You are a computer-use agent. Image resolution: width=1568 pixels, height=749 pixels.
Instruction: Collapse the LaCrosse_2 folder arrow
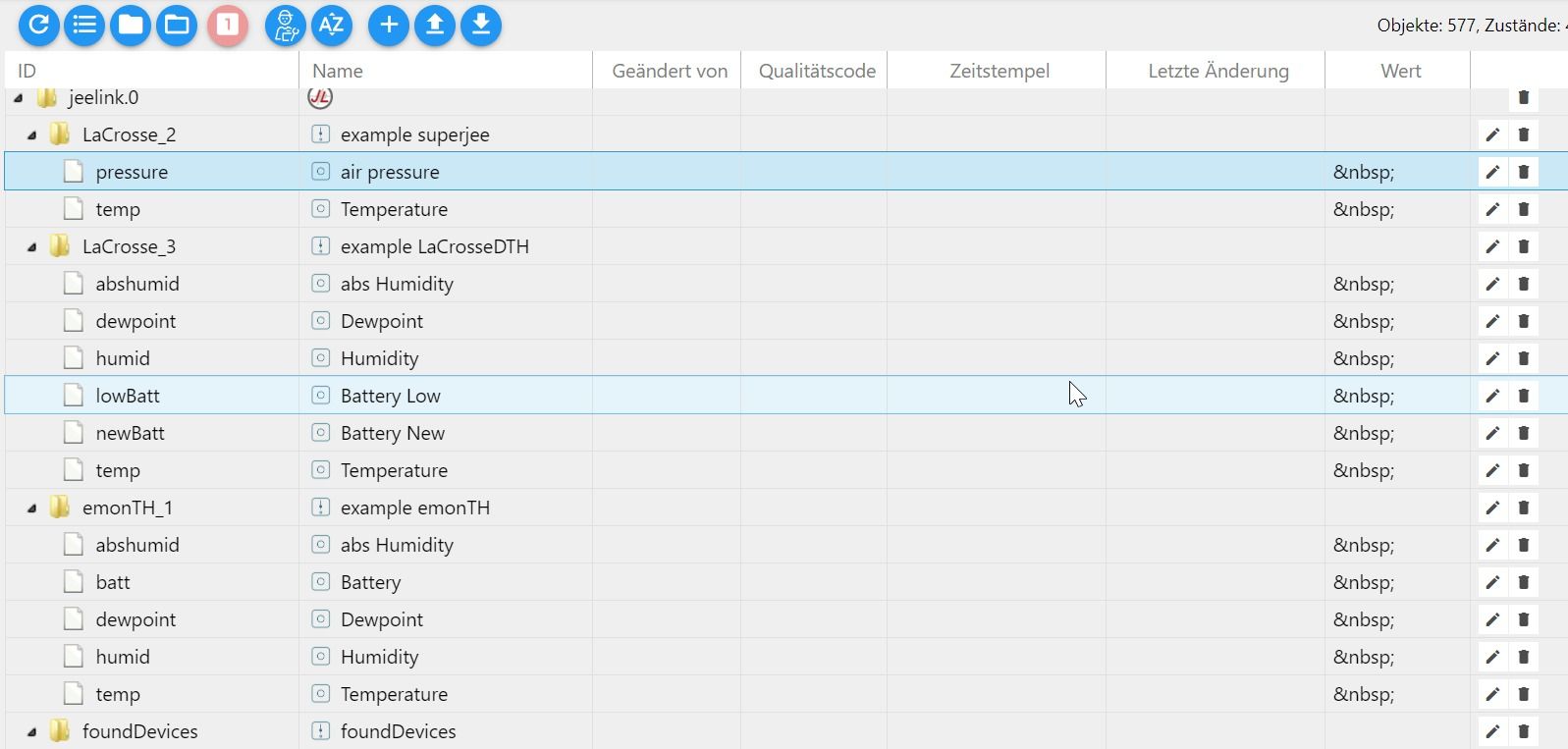[x=32, y=134]
